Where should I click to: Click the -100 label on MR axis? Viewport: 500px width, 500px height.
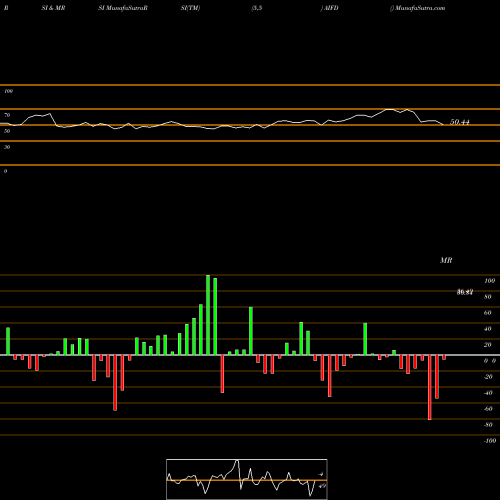490,441
